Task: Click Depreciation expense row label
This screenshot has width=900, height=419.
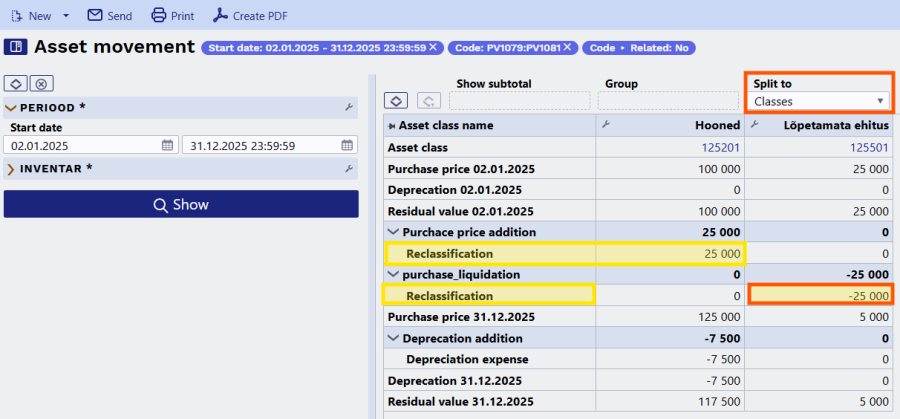Action: coord(467,359)
